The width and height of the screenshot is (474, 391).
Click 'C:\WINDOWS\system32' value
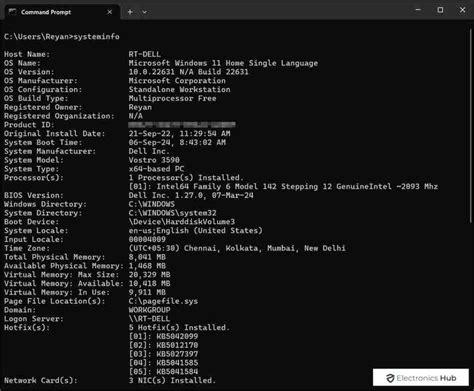click(172, 213)
